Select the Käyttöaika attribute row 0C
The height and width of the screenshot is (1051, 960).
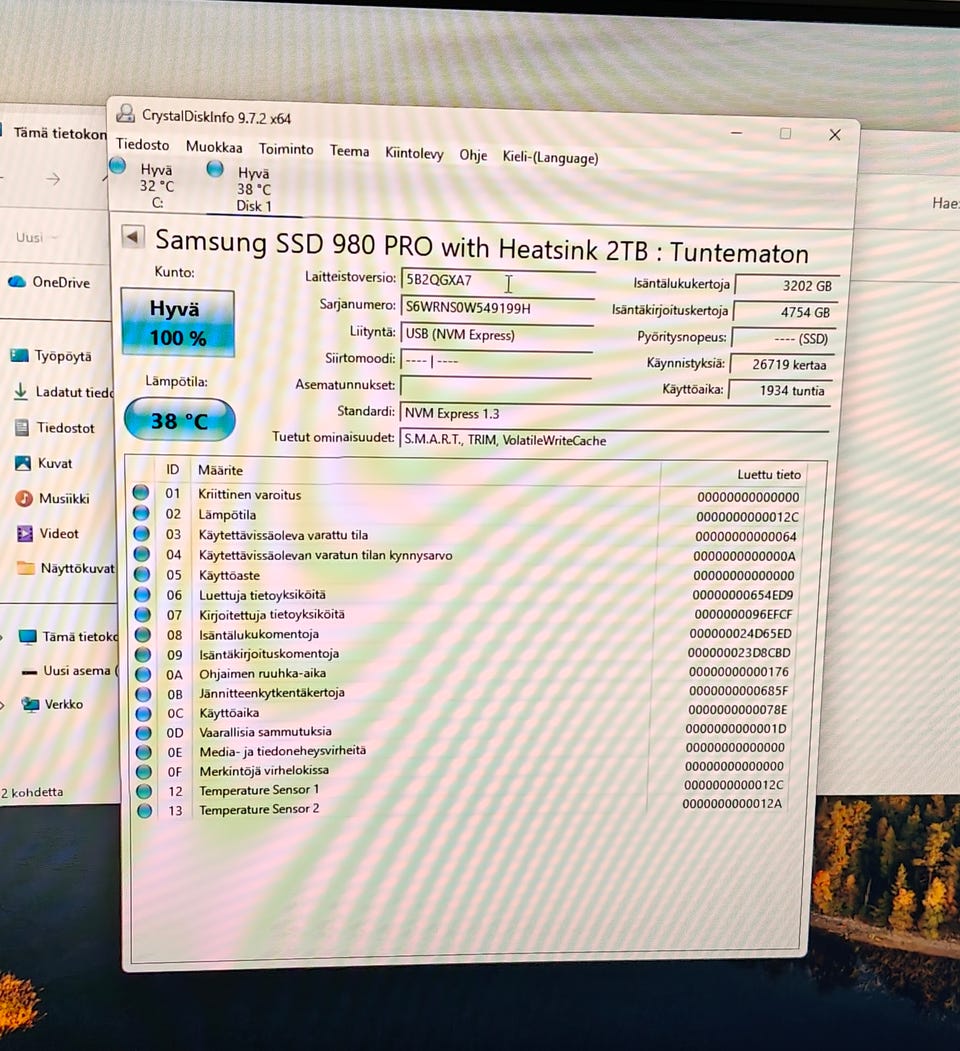click(x=463, y=712)
